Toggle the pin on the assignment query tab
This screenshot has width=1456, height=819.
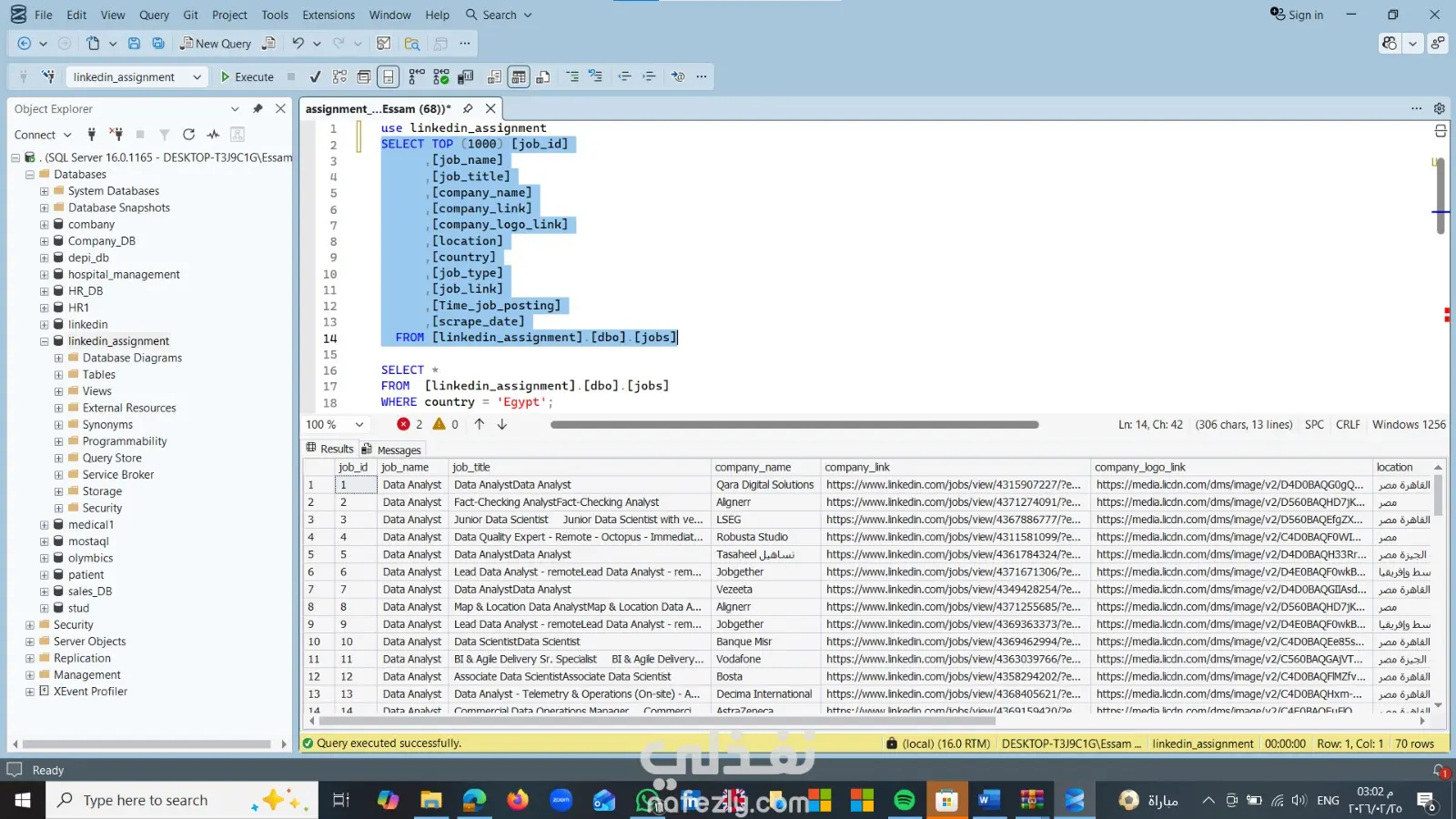[x=468, y=108]
